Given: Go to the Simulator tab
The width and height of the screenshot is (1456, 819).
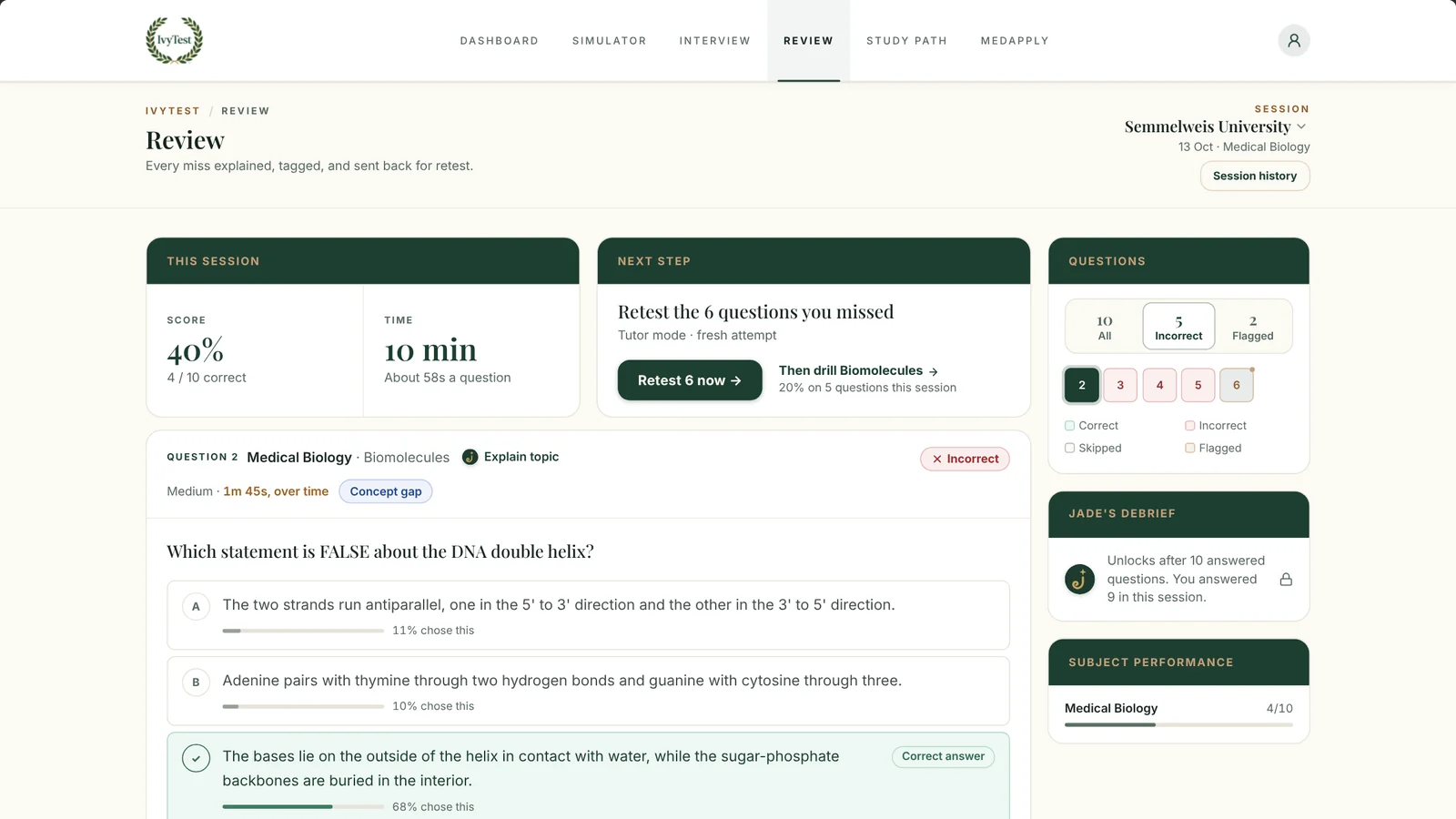Looking at the screenshot, I should coord(609,41).
